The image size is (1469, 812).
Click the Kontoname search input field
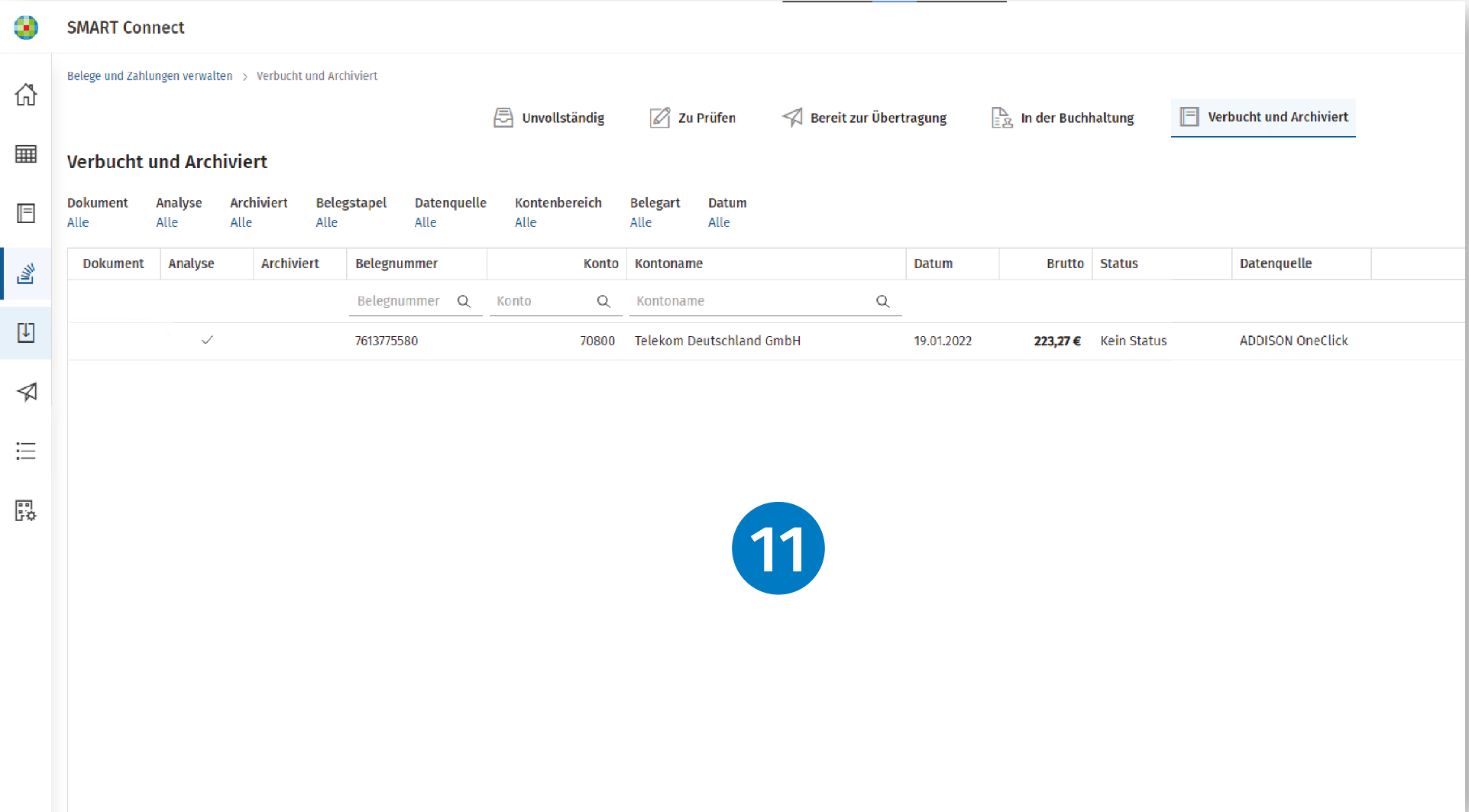pos(765,301)
